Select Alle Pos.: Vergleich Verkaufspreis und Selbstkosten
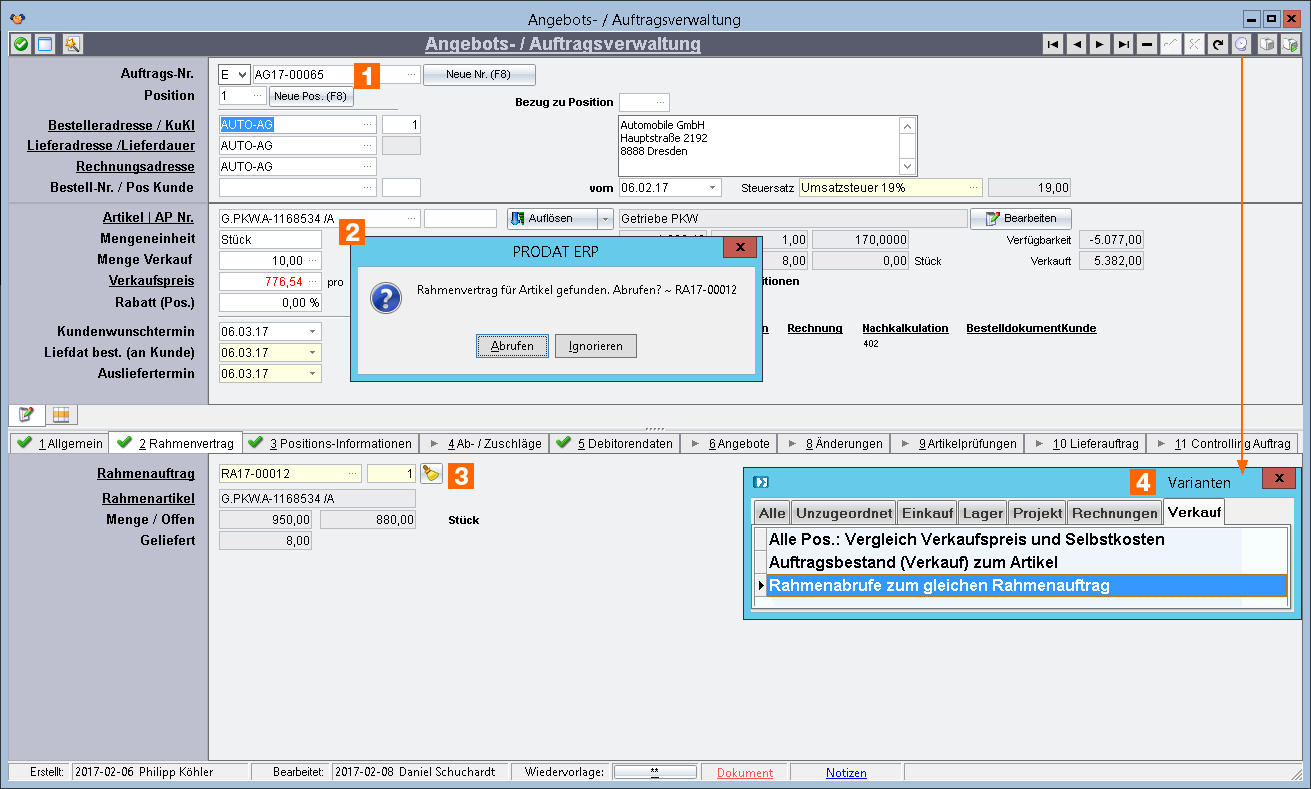 pos(1027,539)
